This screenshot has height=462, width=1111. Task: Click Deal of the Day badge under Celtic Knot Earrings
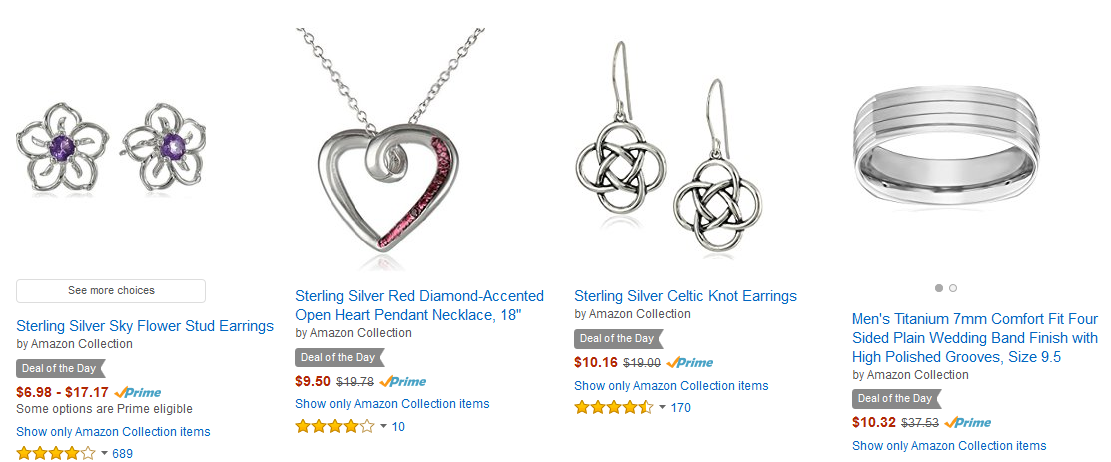coord(619,339)
